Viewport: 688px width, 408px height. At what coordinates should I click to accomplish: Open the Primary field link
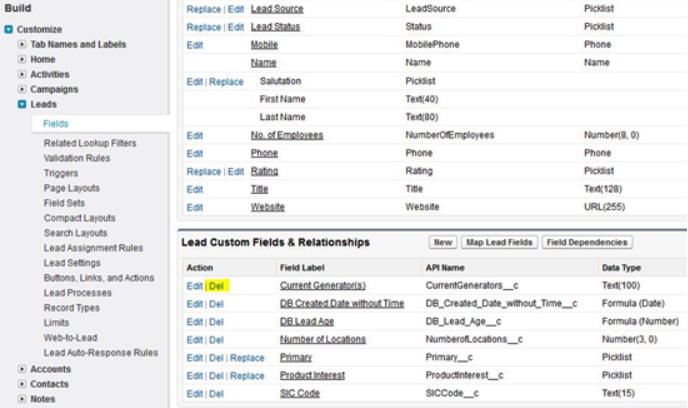(296, 357)
